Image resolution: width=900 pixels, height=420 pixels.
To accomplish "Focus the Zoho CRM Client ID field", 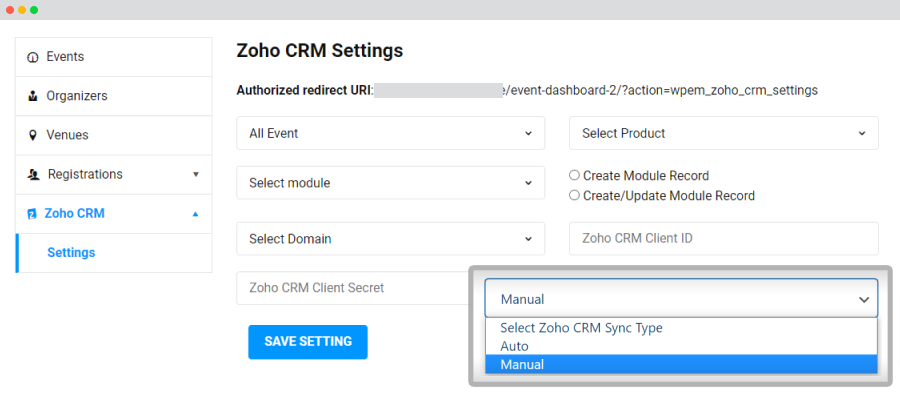I will click(x=723, y=239).
